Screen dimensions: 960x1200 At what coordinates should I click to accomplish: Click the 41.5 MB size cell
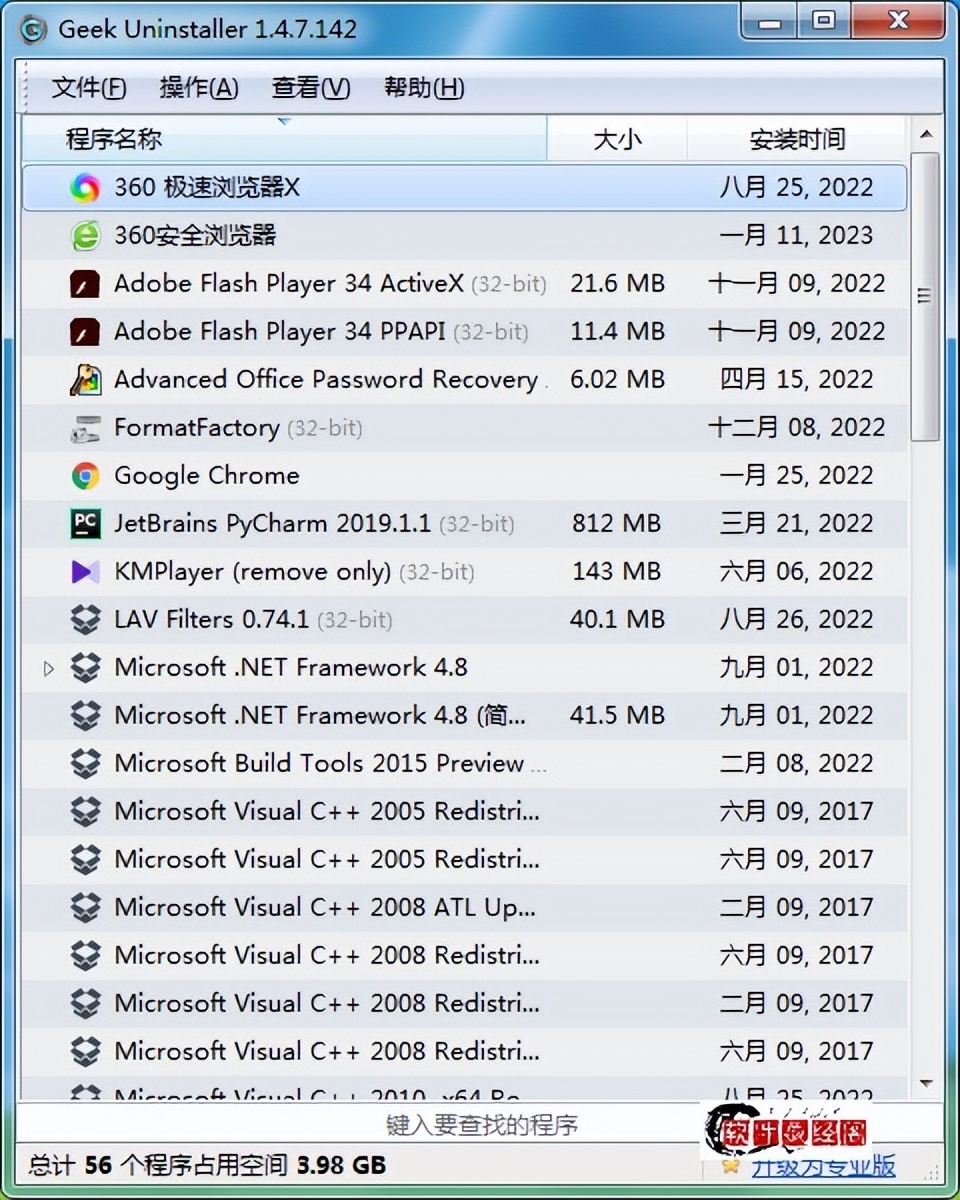pyautogui.click(x=617, y=716)
